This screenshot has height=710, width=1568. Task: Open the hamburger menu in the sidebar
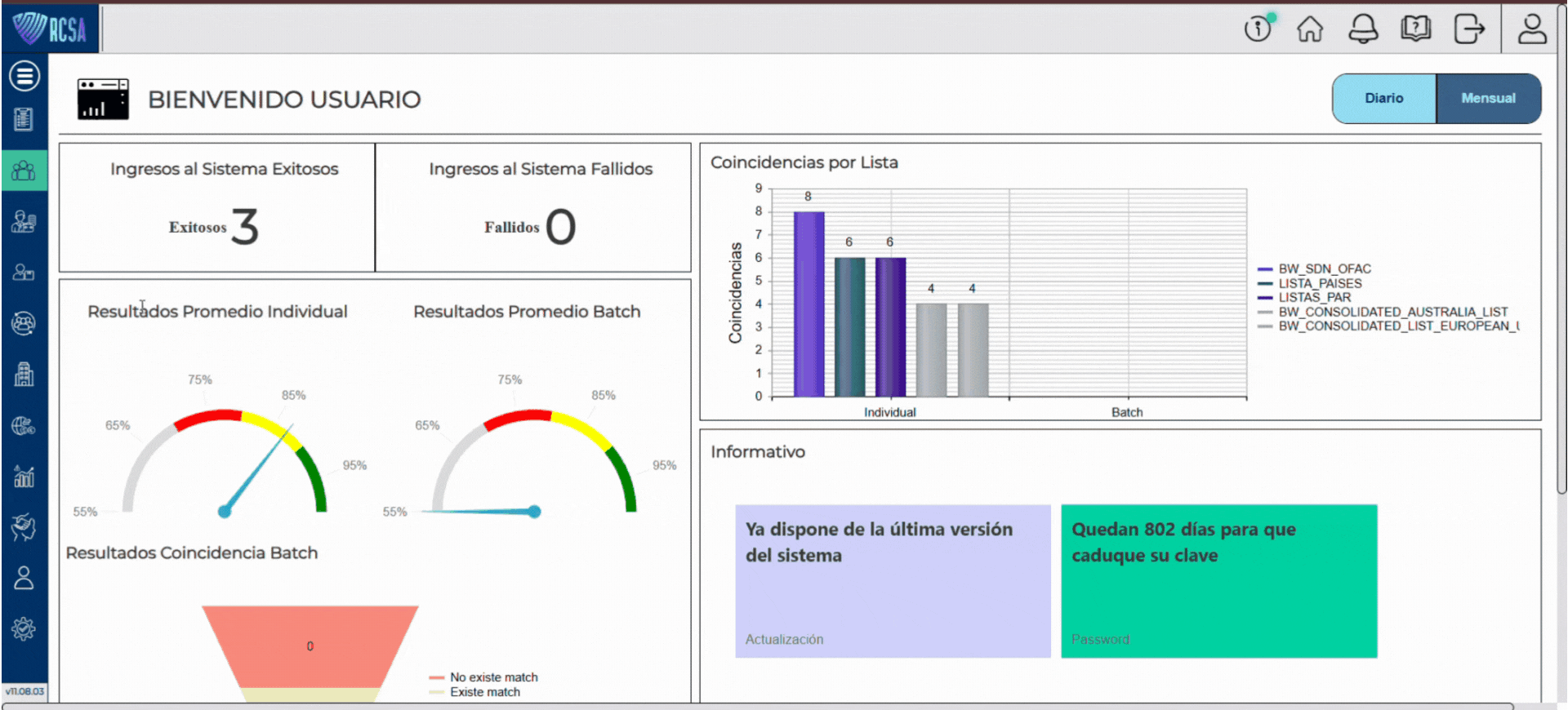24,76
